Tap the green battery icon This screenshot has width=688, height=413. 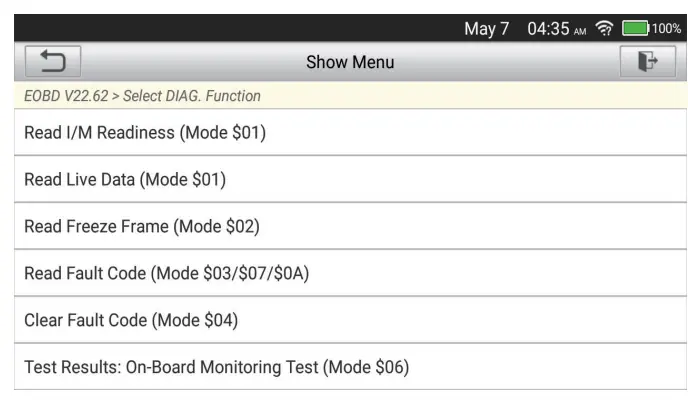point(635,29)
